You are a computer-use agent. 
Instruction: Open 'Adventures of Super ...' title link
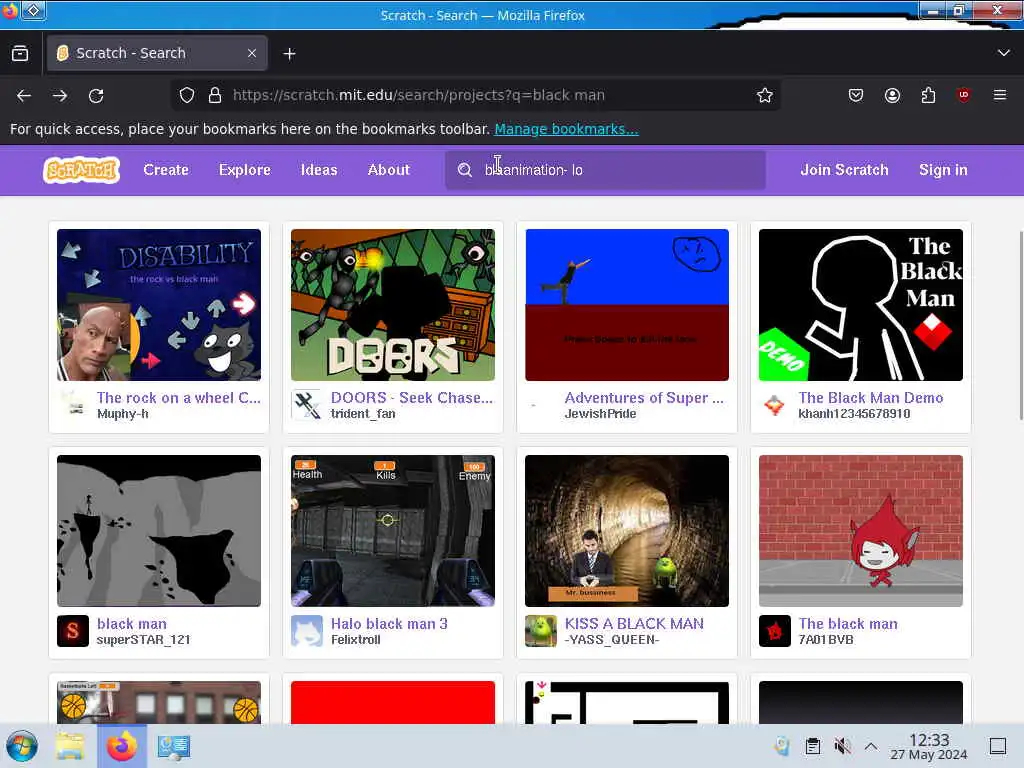coord(644,398)
